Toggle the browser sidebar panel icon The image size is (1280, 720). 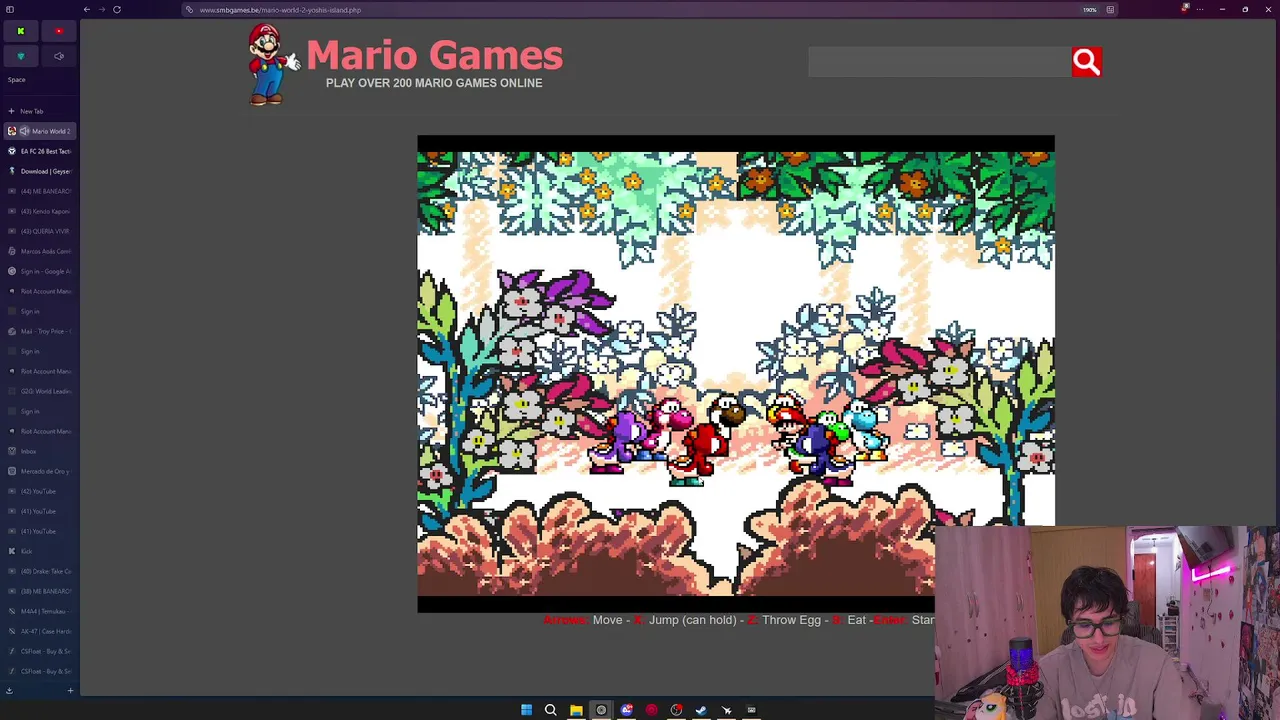coord(10,9)
